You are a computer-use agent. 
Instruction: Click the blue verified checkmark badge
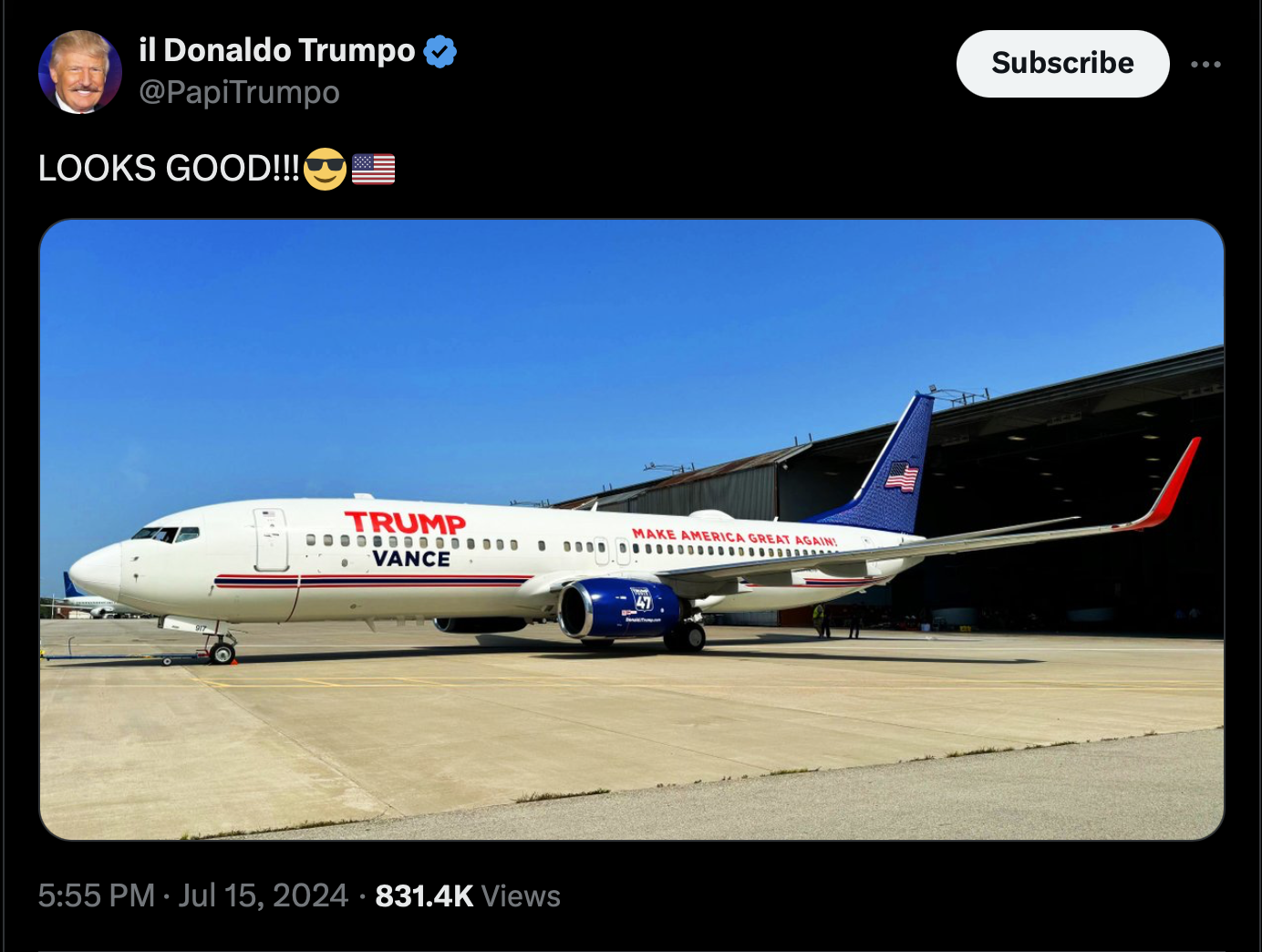pos(440,51)
